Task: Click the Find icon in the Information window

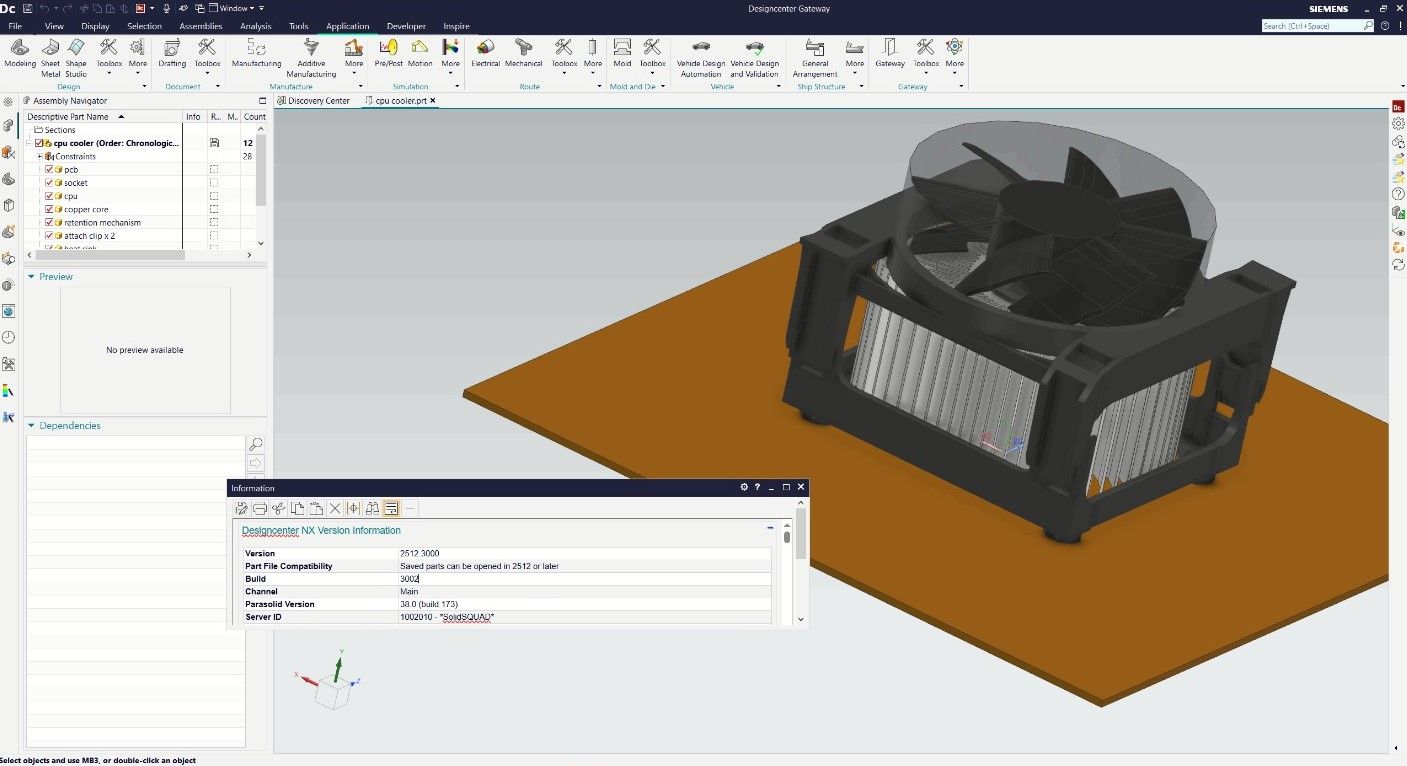Action: [x=372, y=508]
